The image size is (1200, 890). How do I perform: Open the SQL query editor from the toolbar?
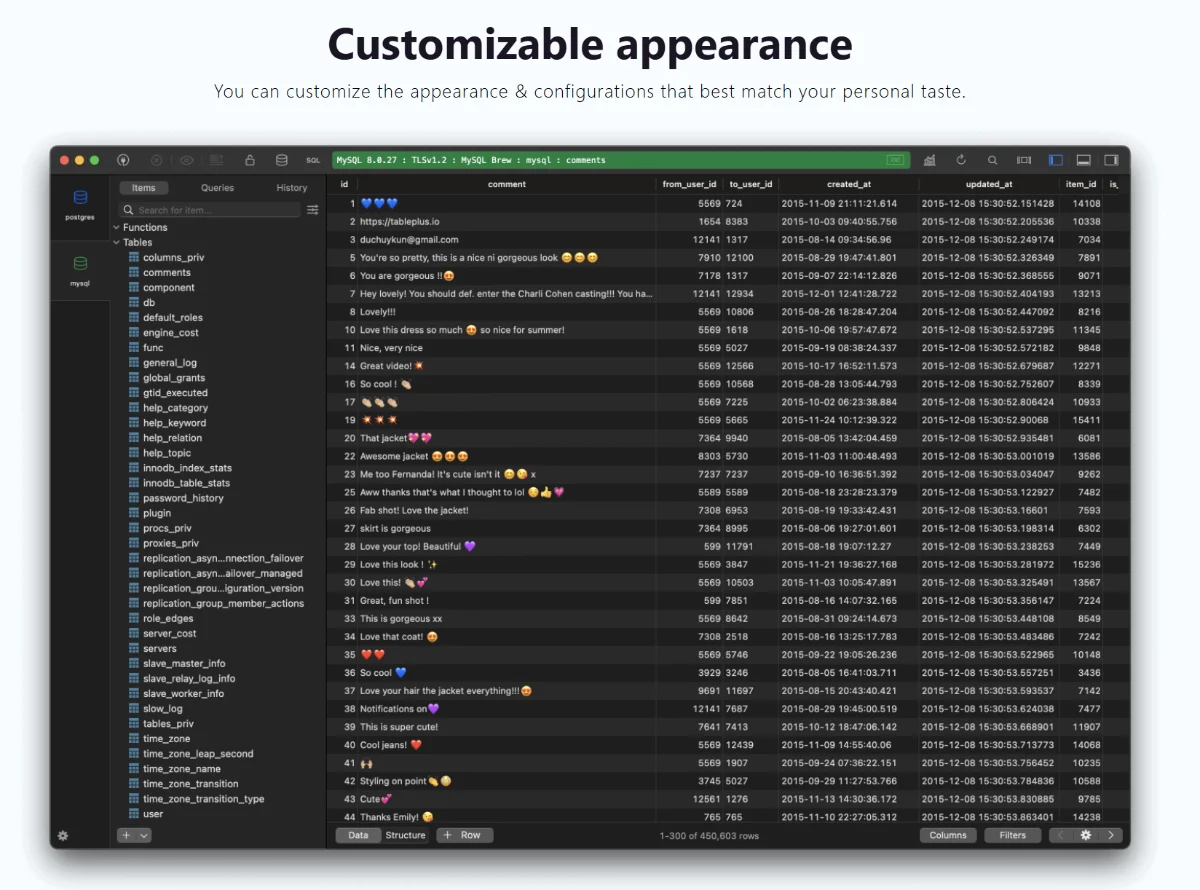click(x=312, y=159)
